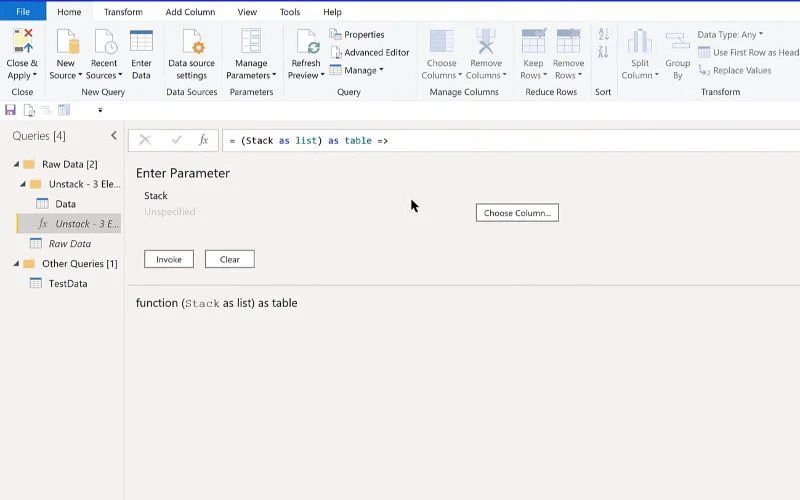The width and height of the screenshot is (800, 500).
Task: Open the Advanced Editor
Action: coord(370,52)
